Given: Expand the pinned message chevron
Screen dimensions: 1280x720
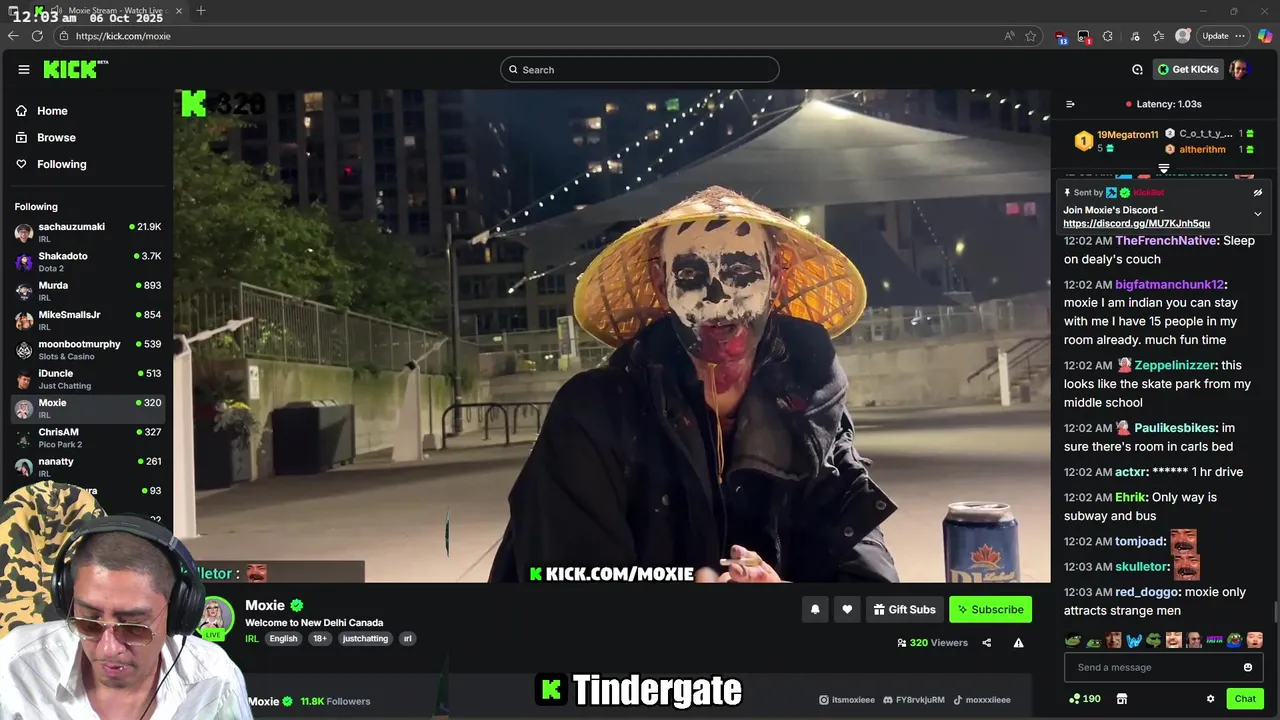Looking at the screenshot, I should [x=1258, y=214].
